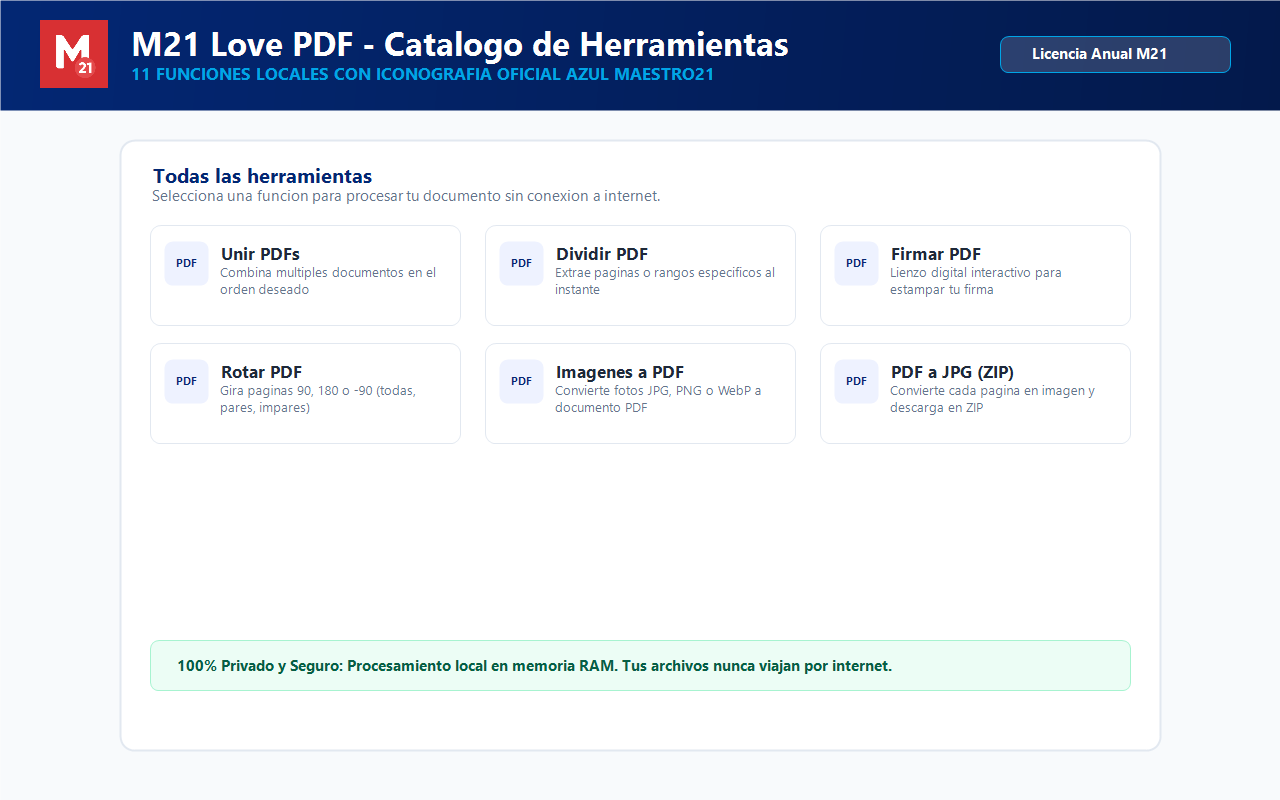Click the description 'Combina multiples documentos en el orden deseado'
The height and width of the screenshot is (800, 1280).
[328, 281]
